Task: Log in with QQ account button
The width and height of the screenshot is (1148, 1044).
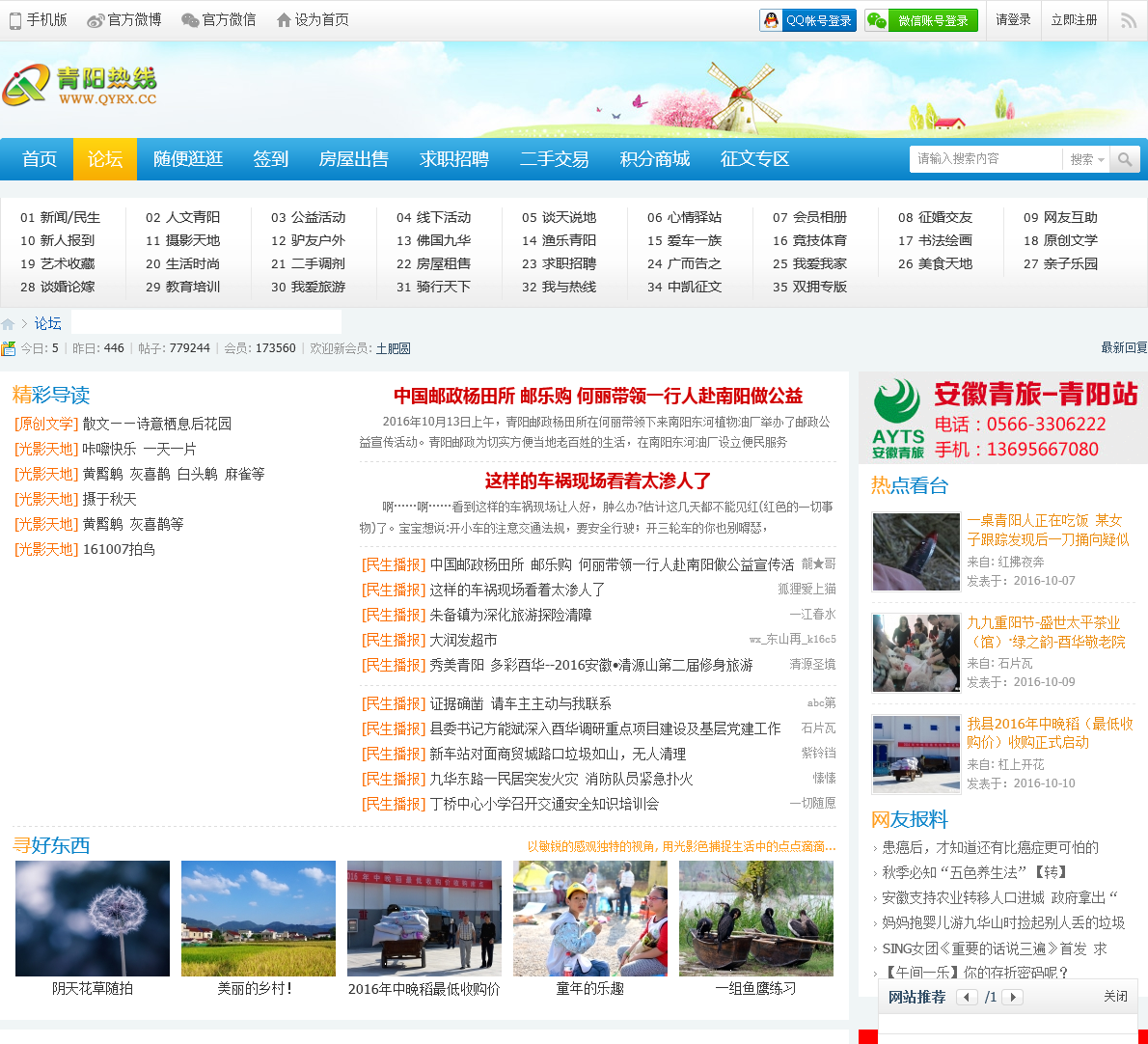Action: (807, 20)
